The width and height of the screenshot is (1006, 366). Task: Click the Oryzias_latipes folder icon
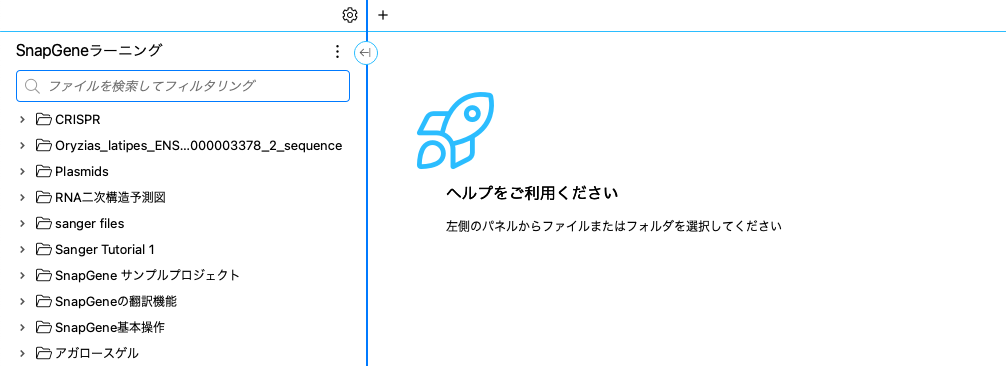pos(44,145)
